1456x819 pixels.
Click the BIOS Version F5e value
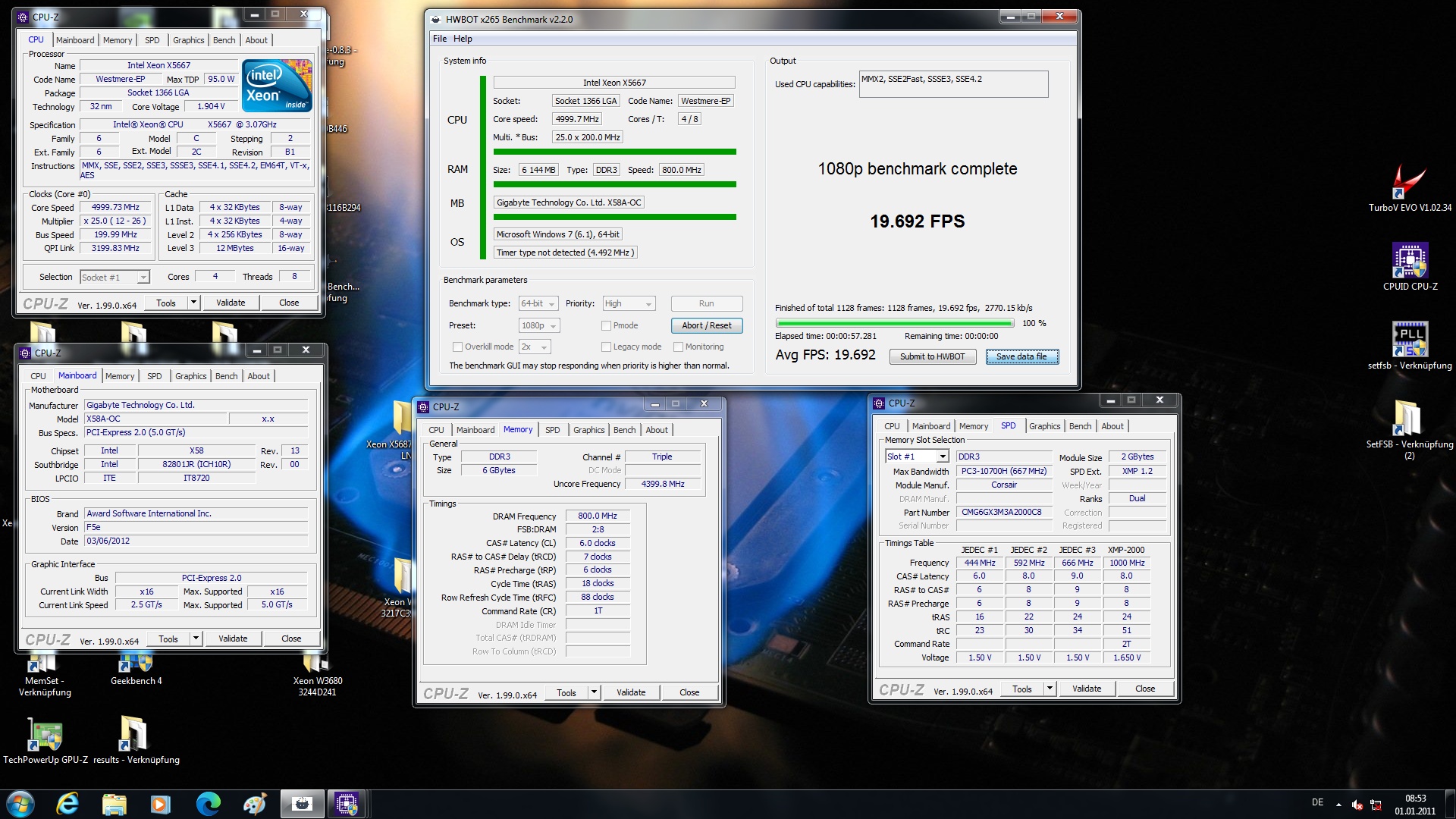196,527
